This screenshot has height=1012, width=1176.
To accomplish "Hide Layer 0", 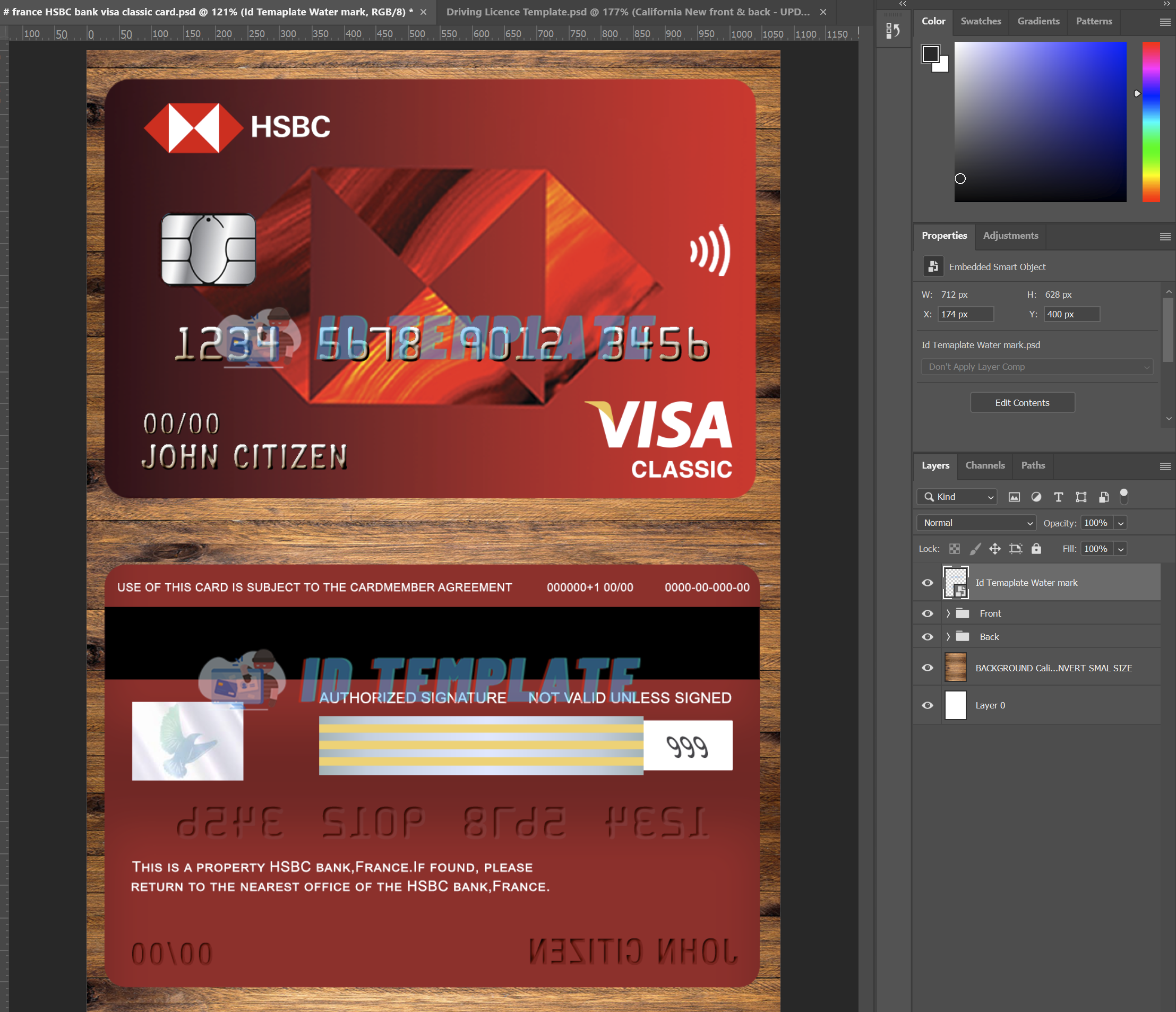I will tap(928, 705).
